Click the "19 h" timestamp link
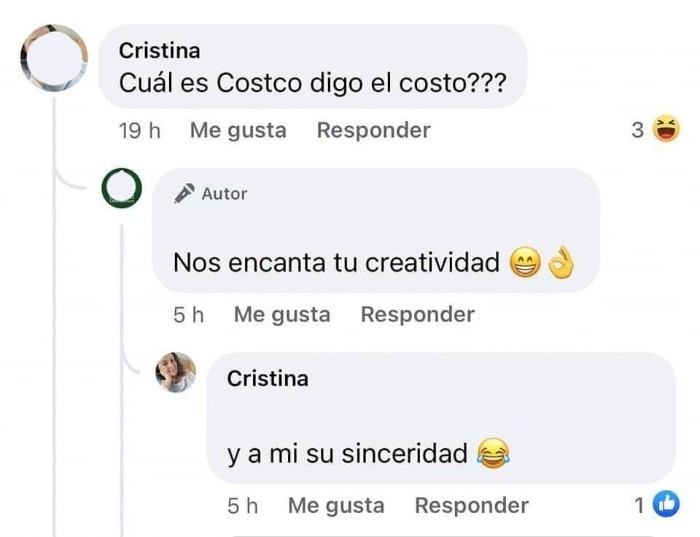 [139, 130]
